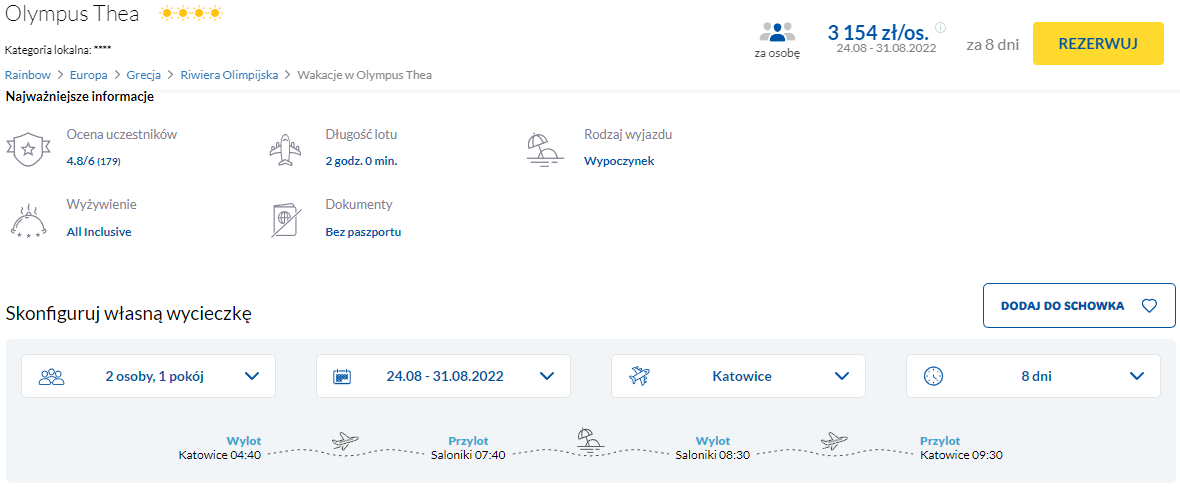Open Riwiera Olimpijska breadcrumb link
The width and height of the screenshot is (1180, 491).
pos(230,75)
